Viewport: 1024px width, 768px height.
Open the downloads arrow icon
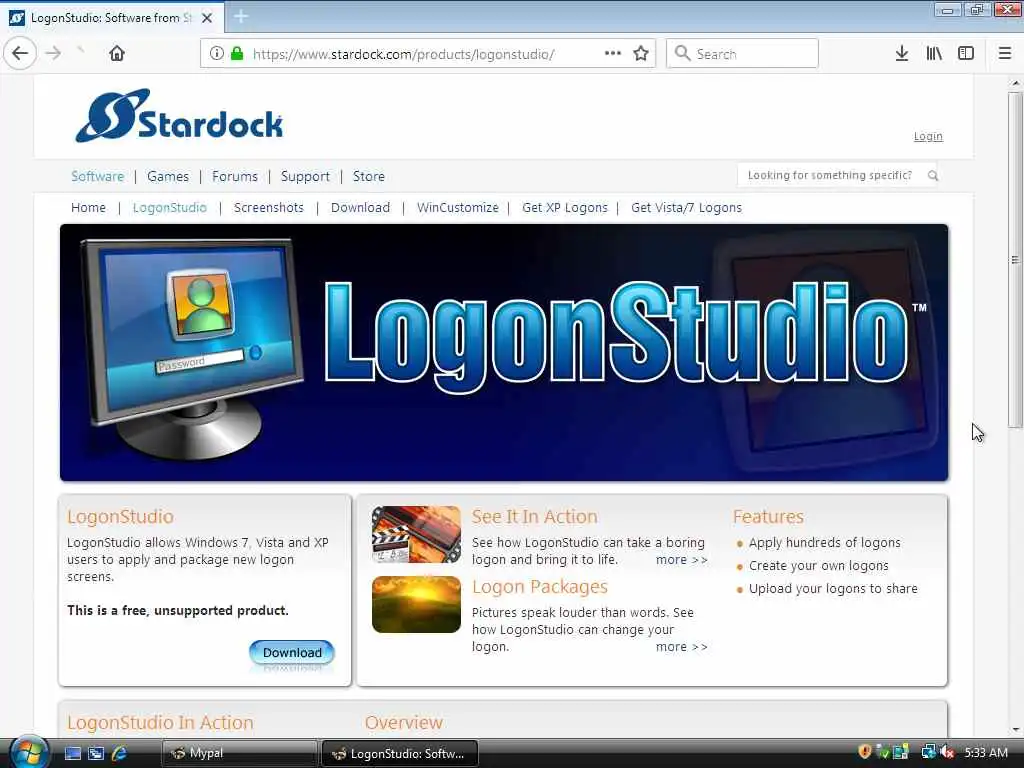coord(902,54)
